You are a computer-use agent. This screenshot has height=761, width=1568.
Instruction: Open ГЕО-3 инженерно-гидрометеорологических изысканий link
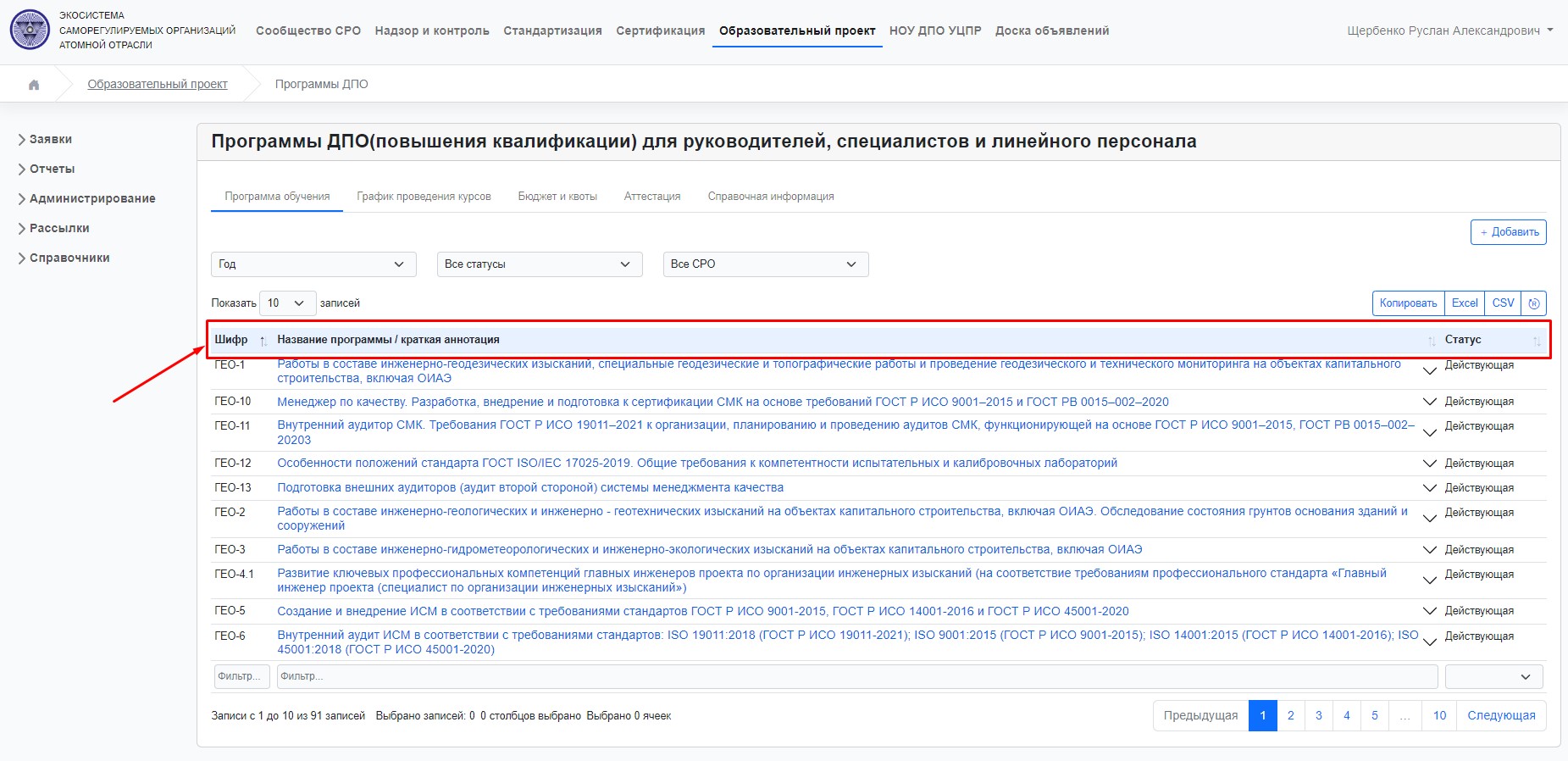coord(710,550)
